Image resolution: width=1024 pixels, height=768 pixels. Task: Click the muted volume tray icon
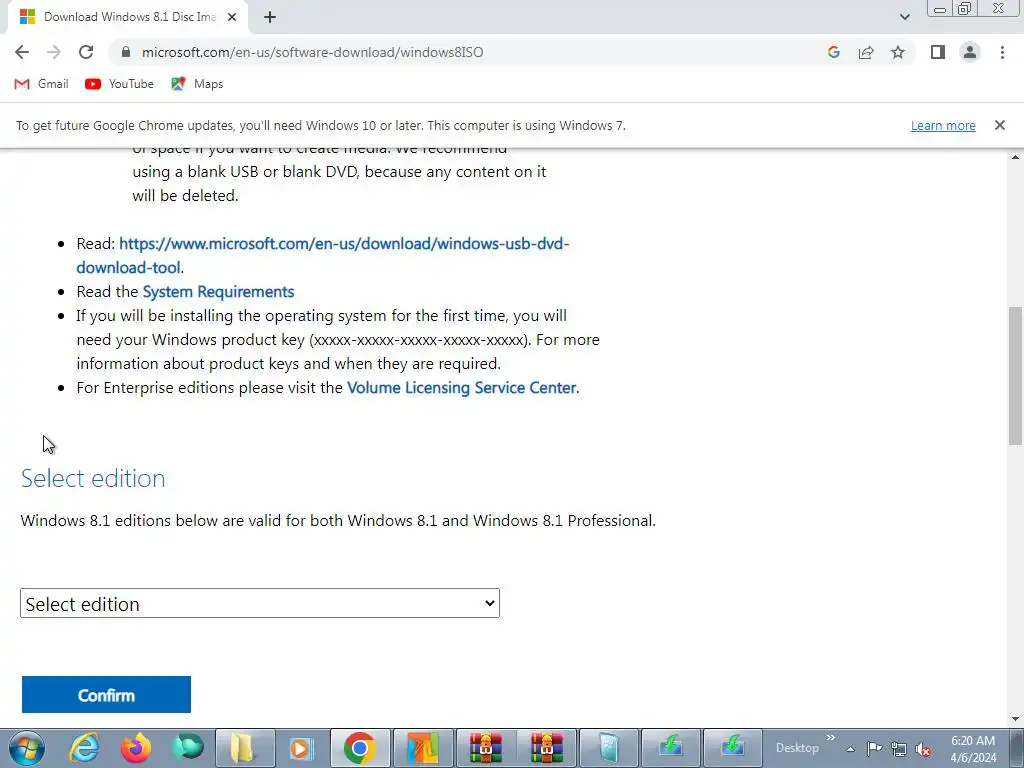923,749
